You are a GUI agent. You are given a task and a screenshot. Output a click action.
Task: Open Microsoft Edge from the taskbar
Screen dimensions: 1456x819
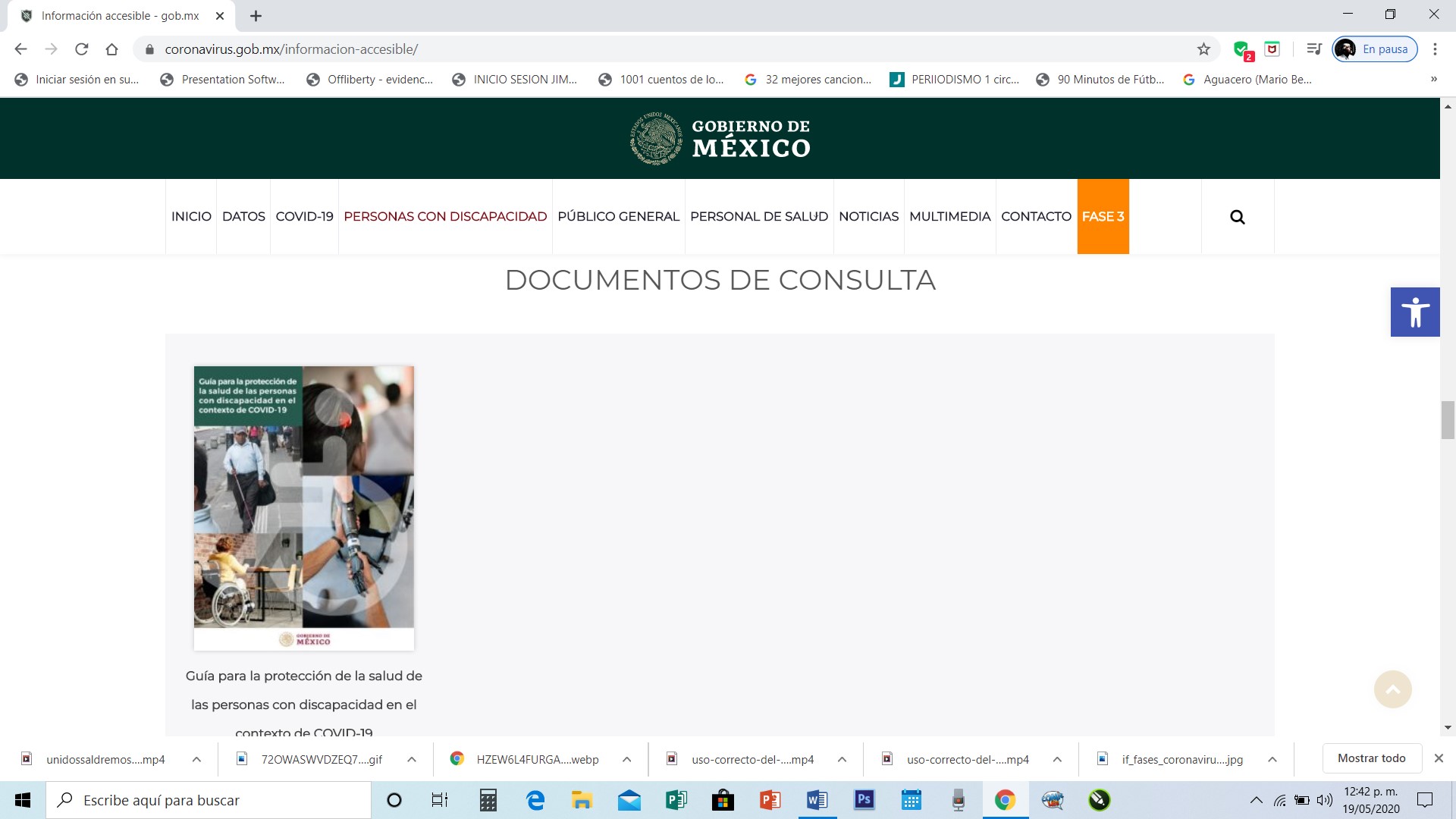point(535,800)
